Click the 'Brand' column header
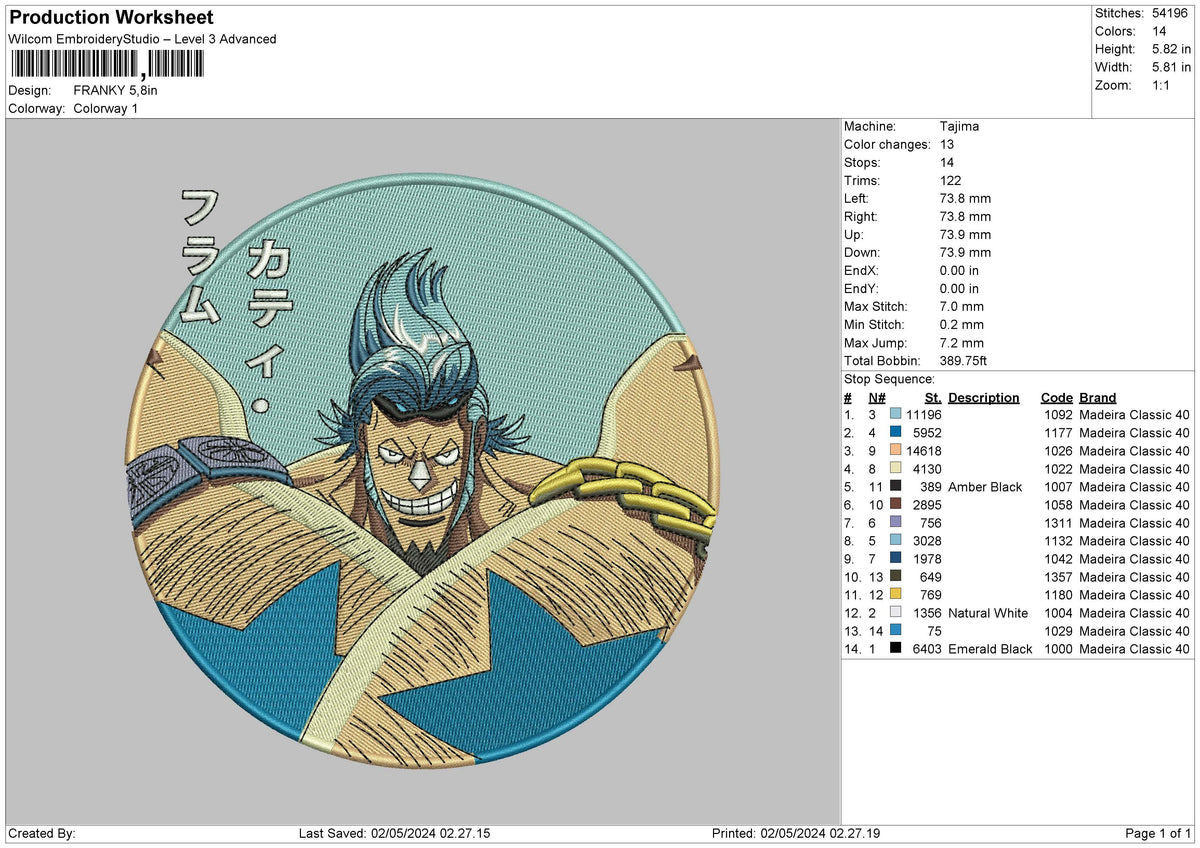 1098,398
